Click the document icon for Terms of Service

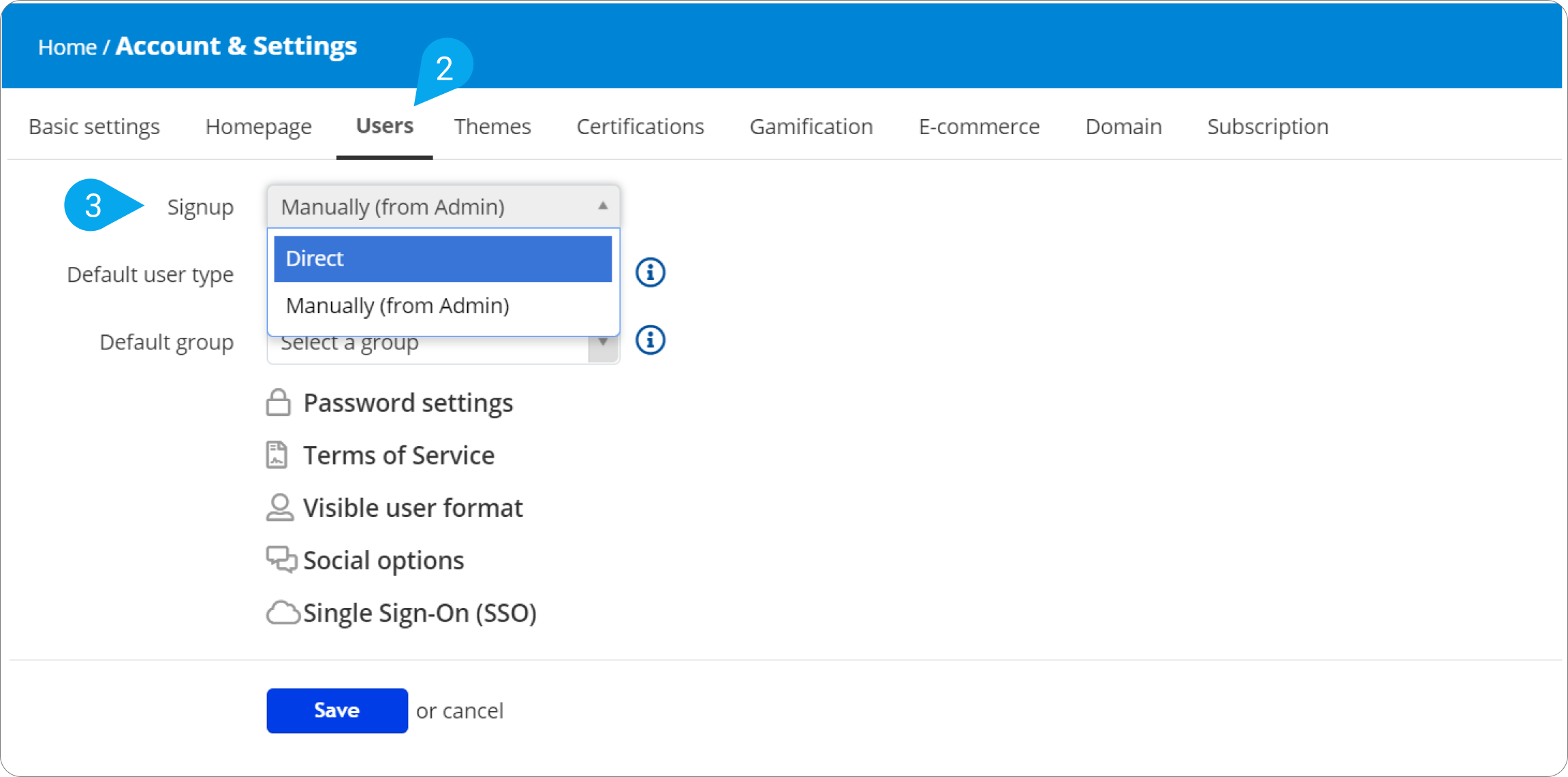click(x=277, y=455)
